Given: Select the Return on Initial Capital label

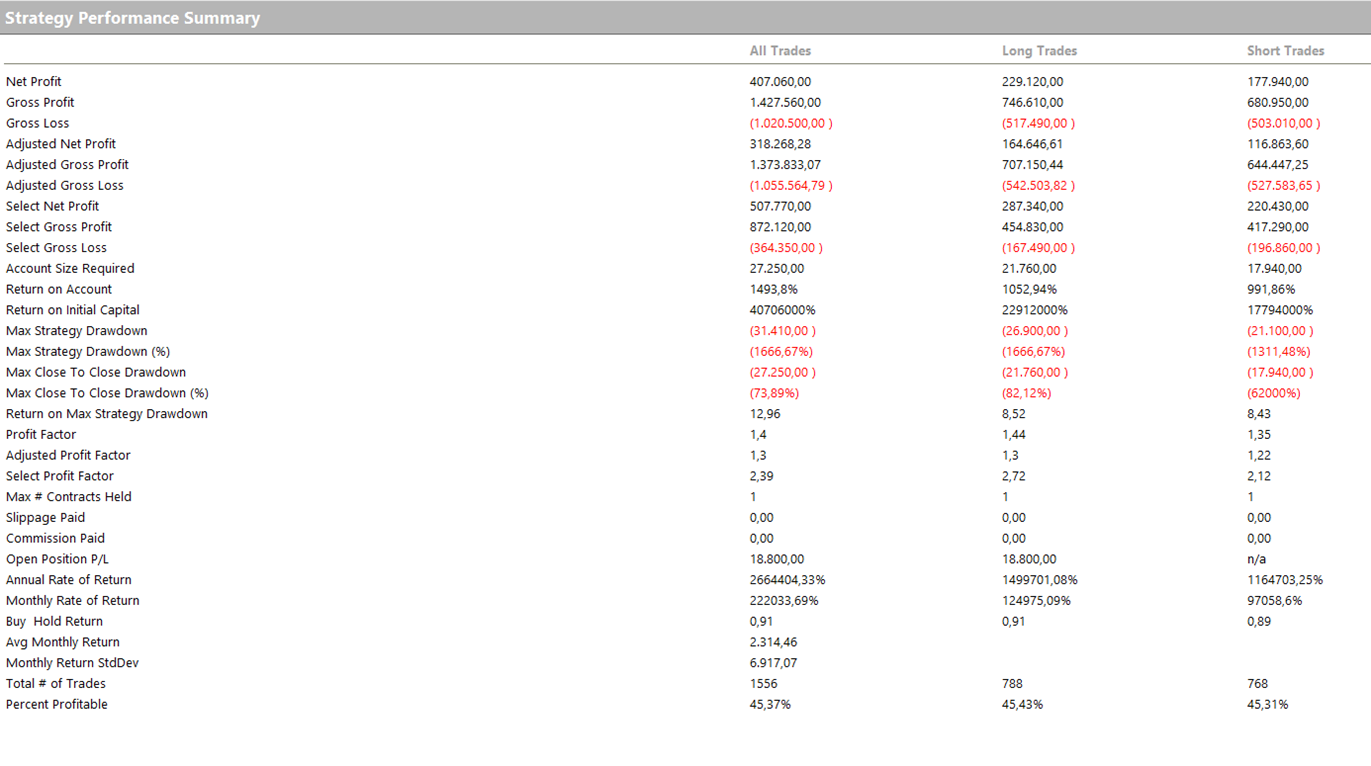Looking at the screenshot, I should pos(73,310).
